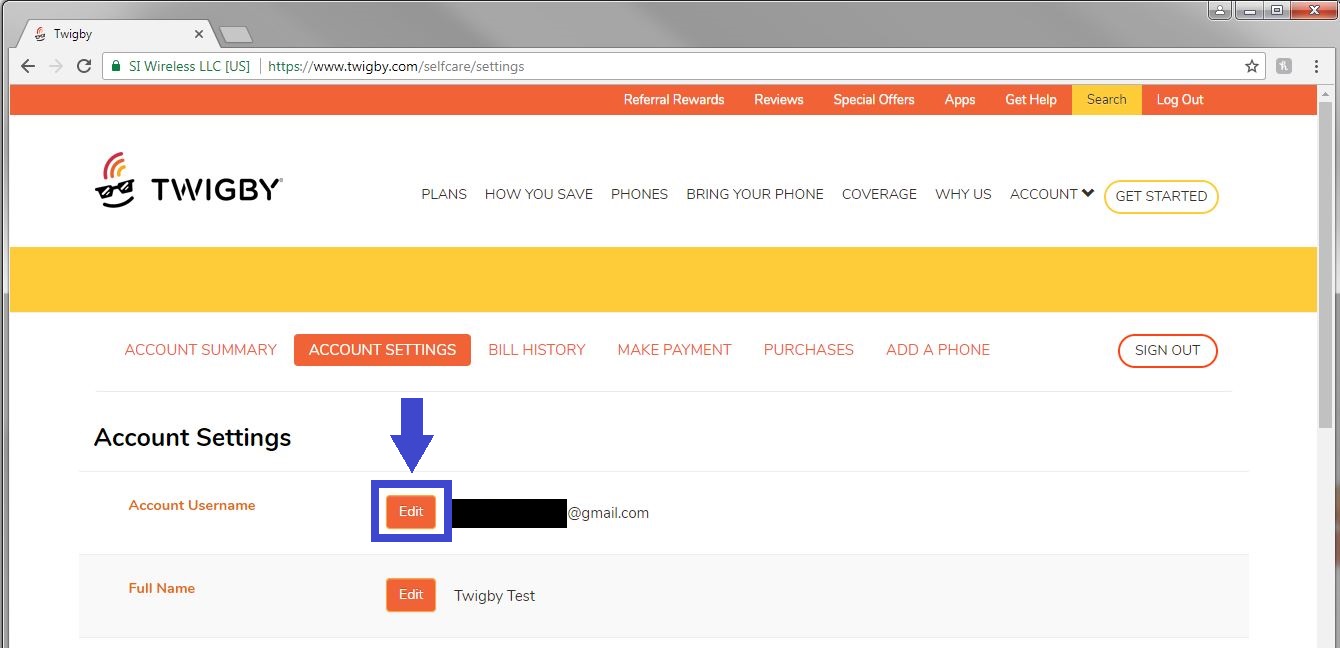Select the Make Payment tab
Viewport: 1340px width, 648px height.
pyautogui.click(x=674, y=350)
